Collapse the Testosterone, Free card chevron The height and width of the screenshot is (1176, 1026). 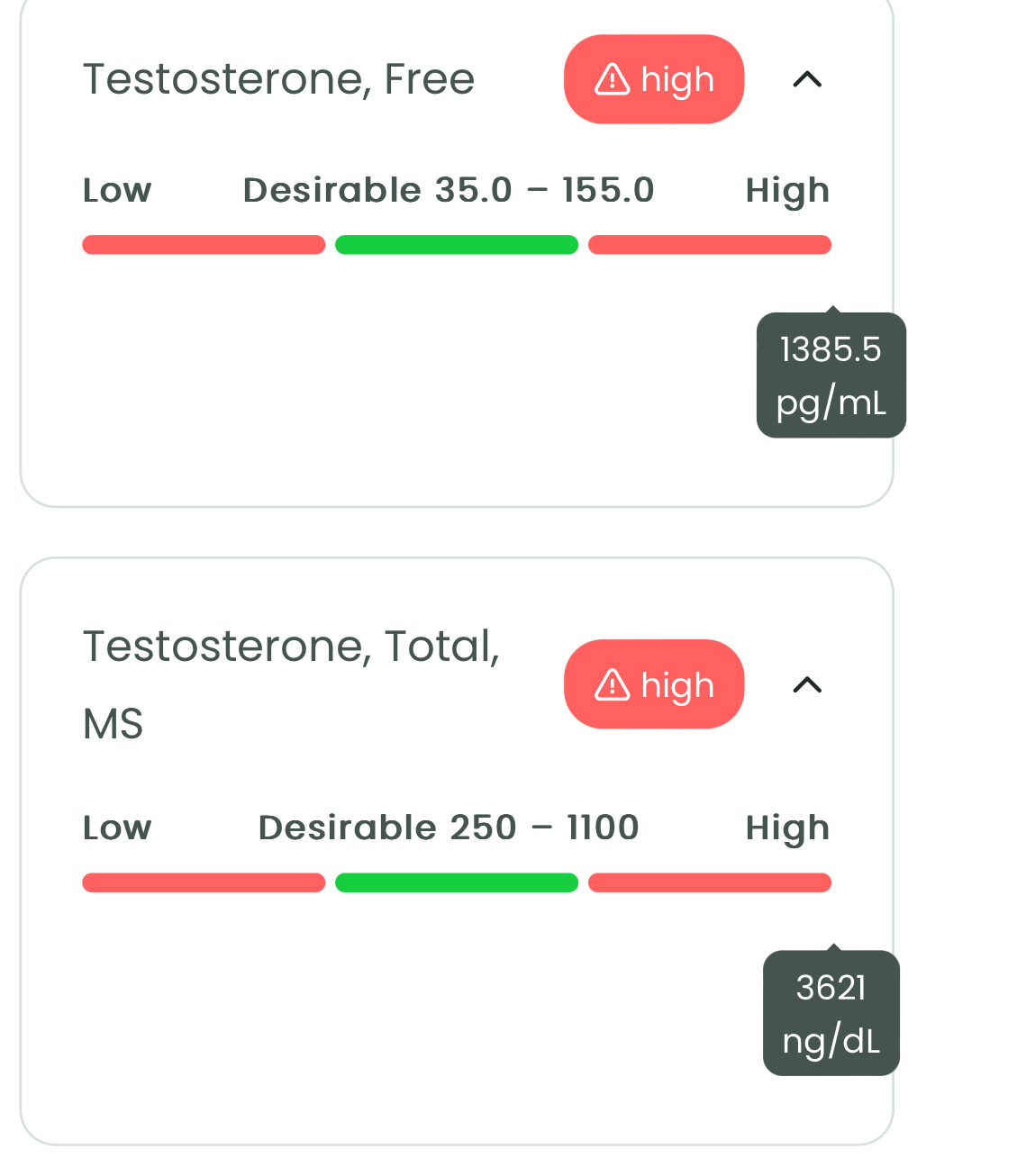coord(807,79)
